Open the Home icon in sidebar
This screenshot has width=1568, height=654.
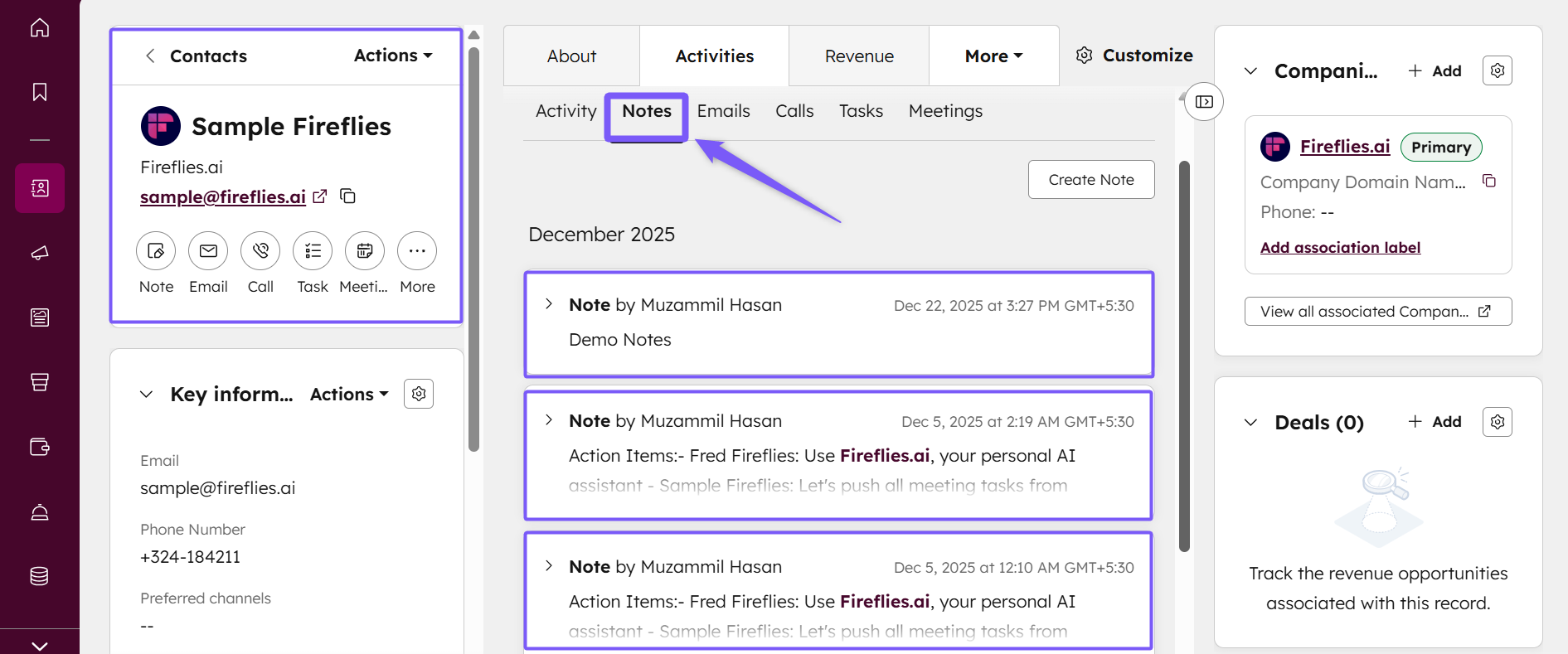pyautogui.click(x=40, y=27)
